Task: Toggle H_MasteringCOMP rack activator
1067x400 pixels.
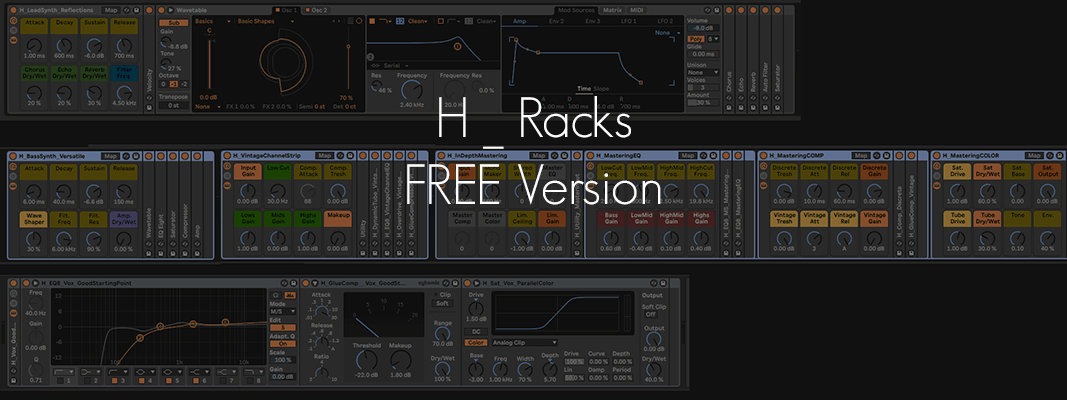Action: (x=765, y=156)
